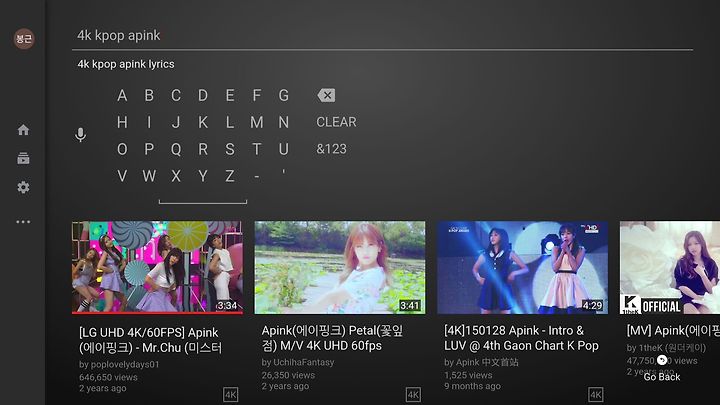Click '1,525 views' text
720x405 pixels.
468,375
